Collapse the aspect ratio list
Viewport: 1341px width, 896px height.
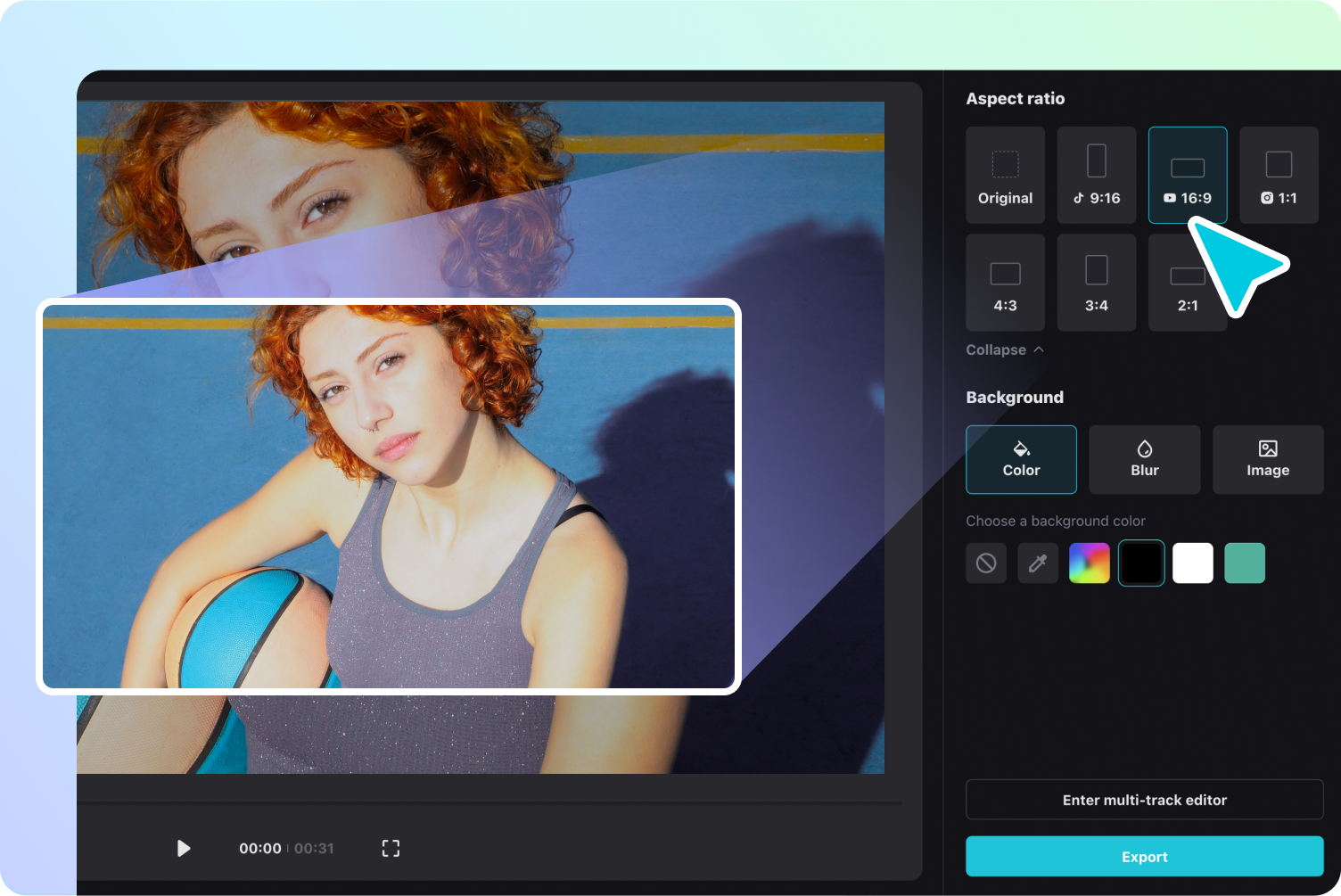1004,349
